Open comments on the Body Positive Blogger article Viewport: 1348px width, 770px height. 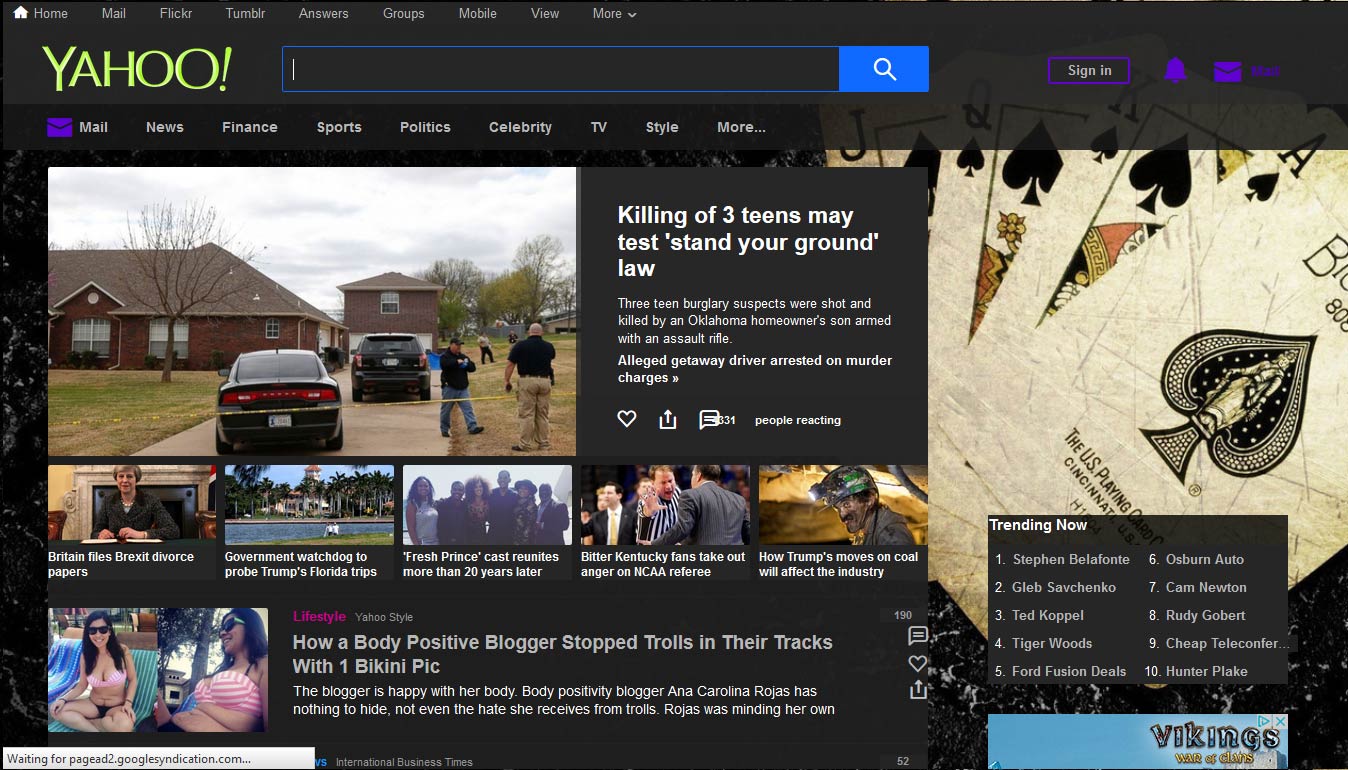[917, 636]
